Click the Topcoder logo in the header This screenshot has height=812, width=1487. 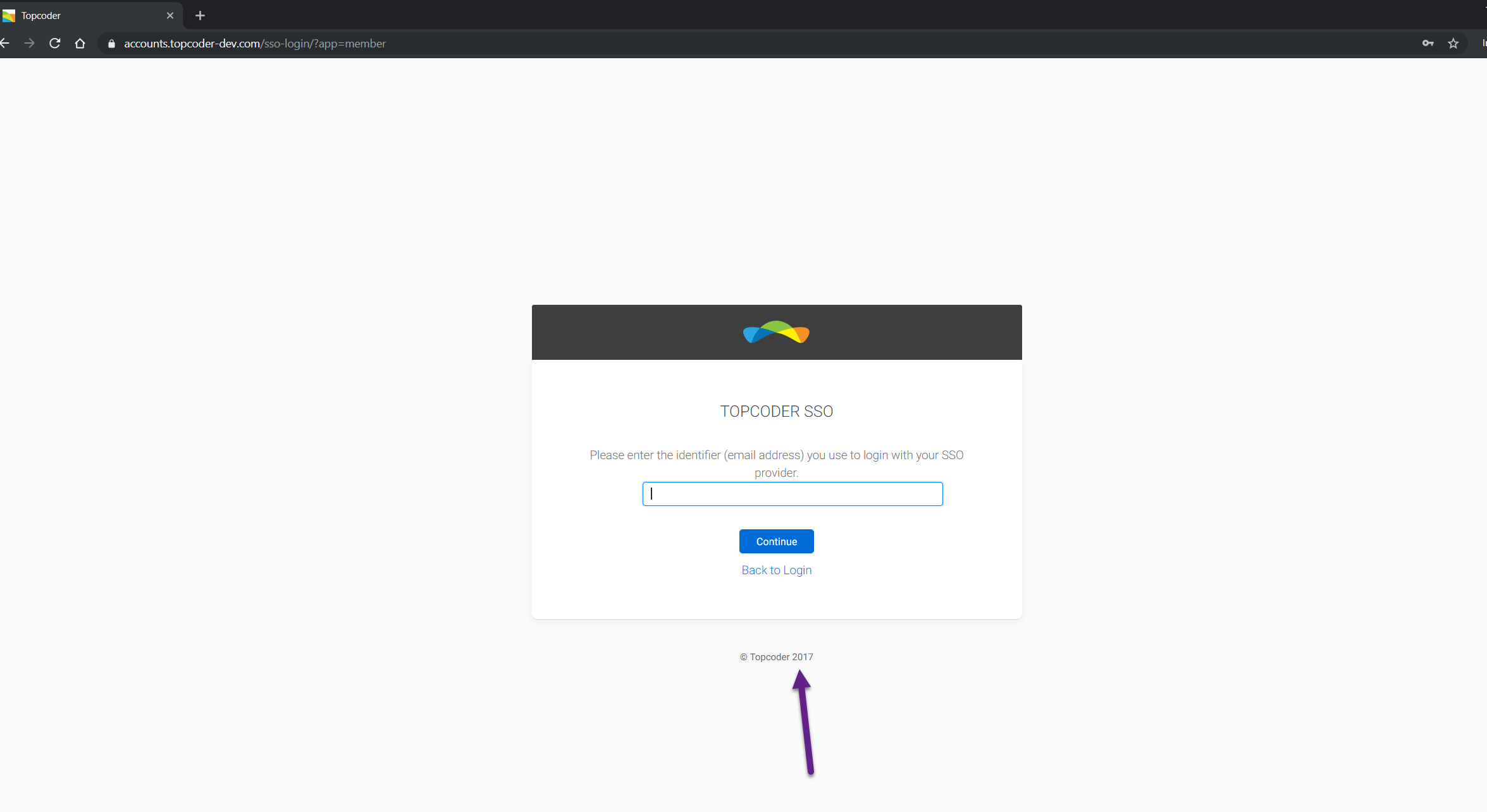point(776,332)
